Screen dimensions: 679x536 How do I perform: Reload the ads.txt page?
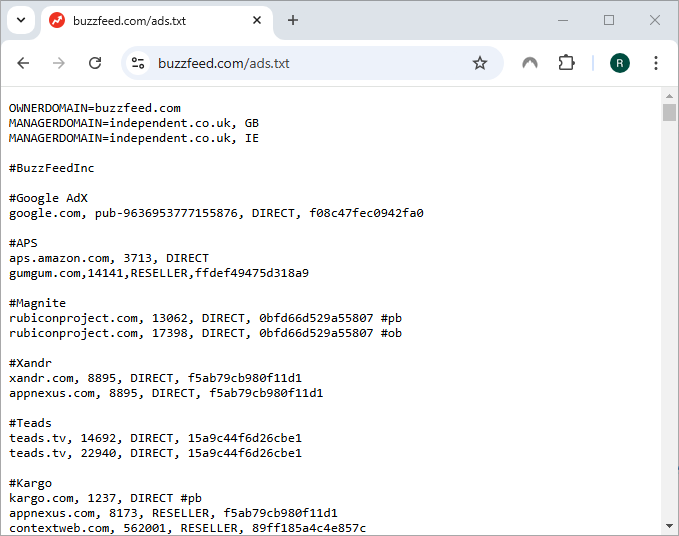(95, 63)
